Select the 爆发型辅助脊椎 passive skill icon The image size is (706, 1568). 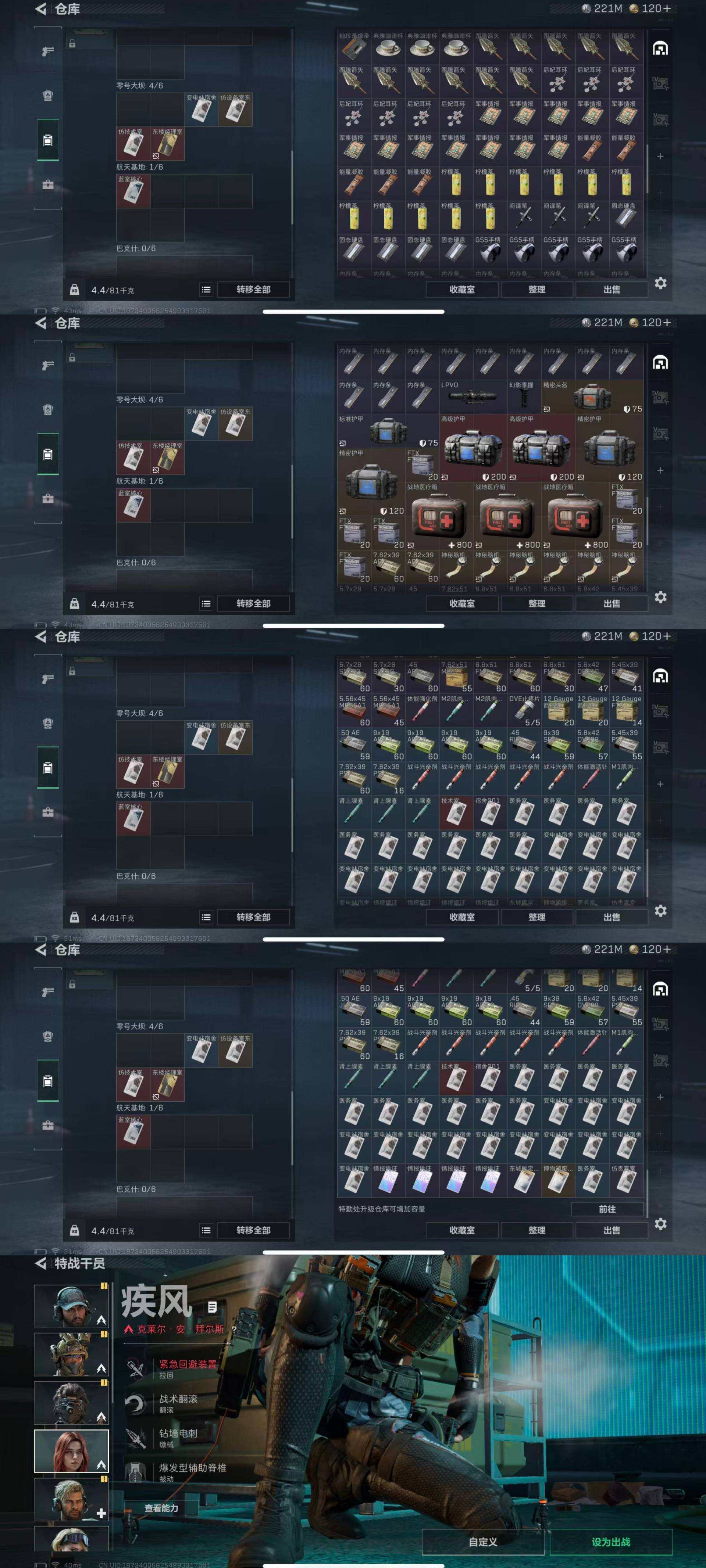pos(135,1472)
